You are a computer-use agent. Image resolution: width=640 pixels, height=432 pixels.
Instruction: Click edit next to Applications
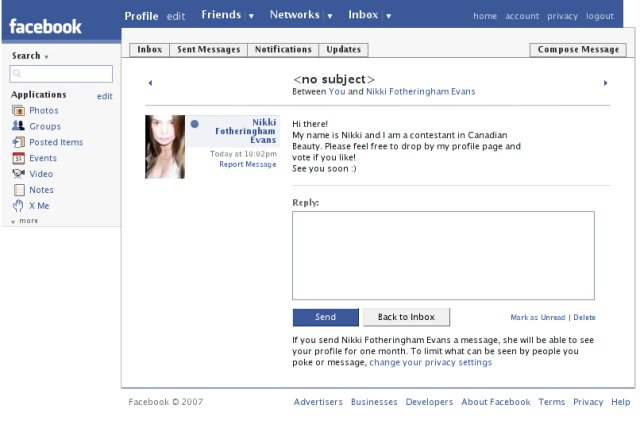(x=104, y=96)
